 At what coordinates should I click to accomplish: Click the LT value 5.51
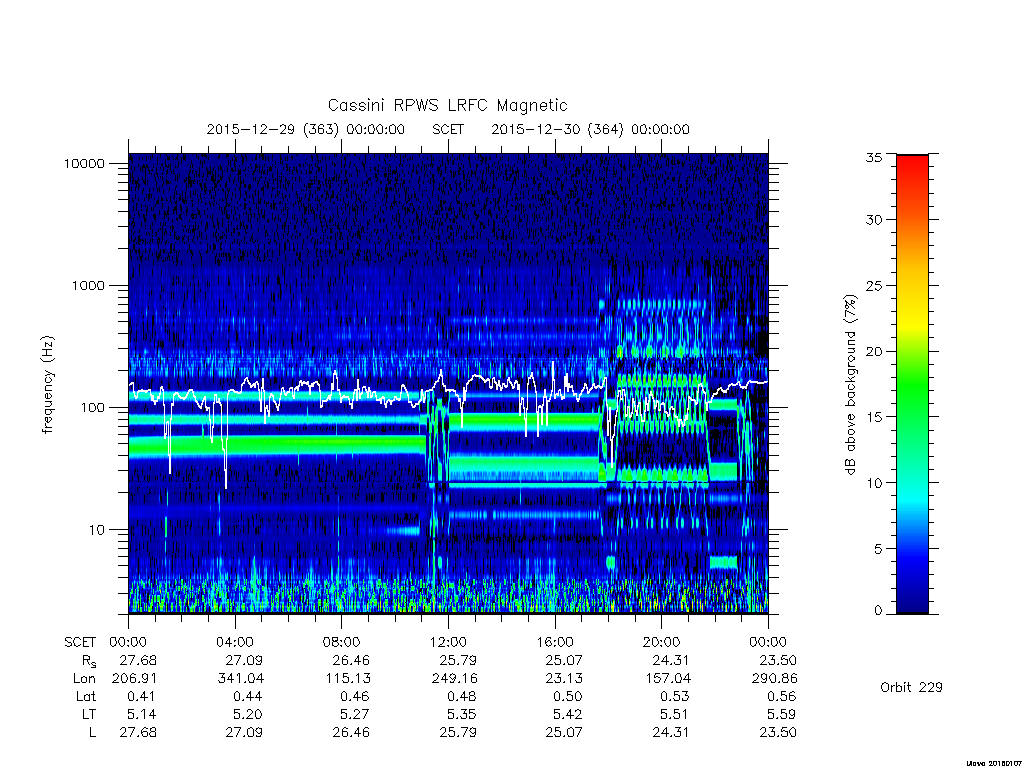click(x=675, y=714)
